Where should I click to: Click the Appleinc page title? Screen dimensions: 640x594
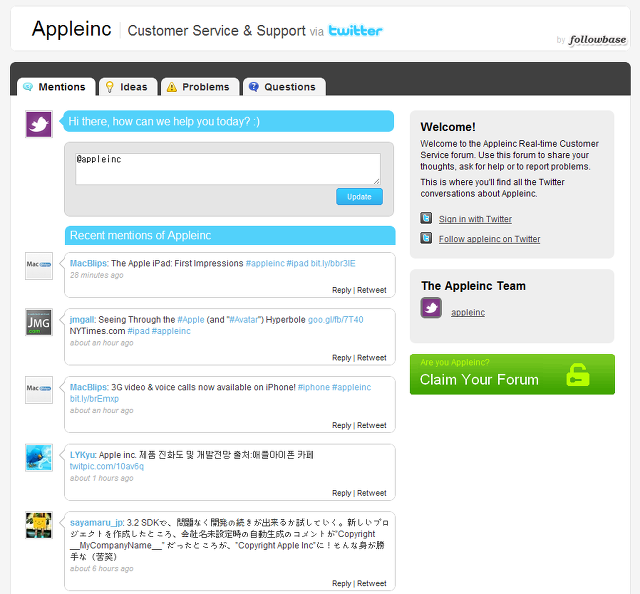(x=71, y=29)
